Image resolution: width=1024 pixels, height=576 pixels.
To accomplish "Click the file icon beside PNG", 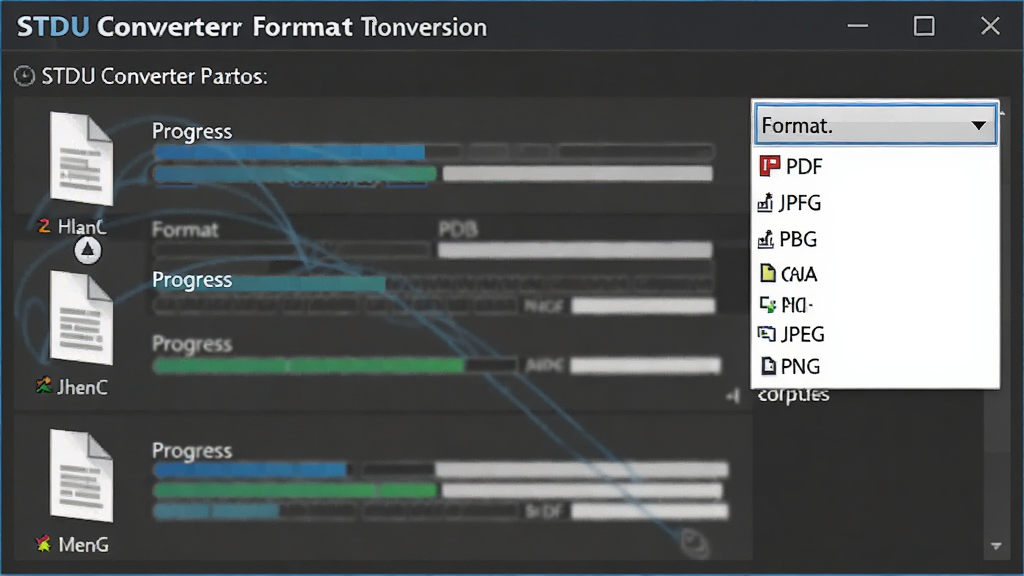I will 769,366.
